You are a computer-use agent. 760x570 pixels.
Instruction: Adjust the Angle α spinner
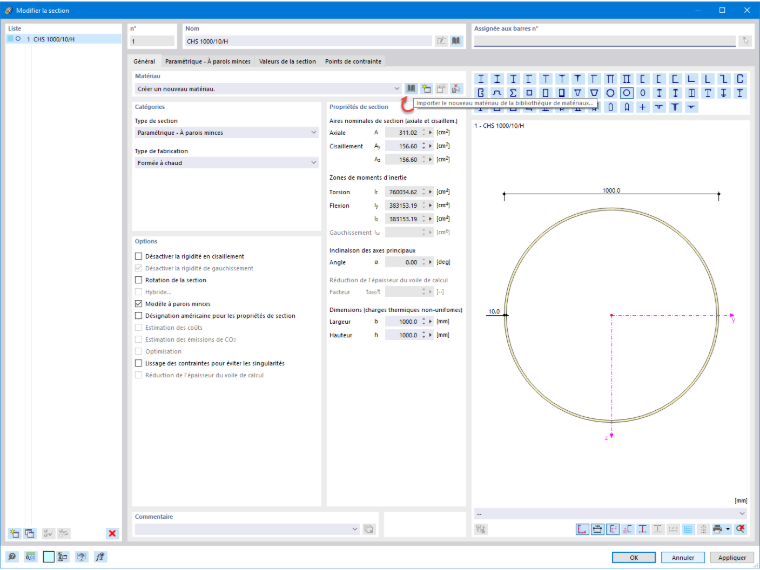424,262
